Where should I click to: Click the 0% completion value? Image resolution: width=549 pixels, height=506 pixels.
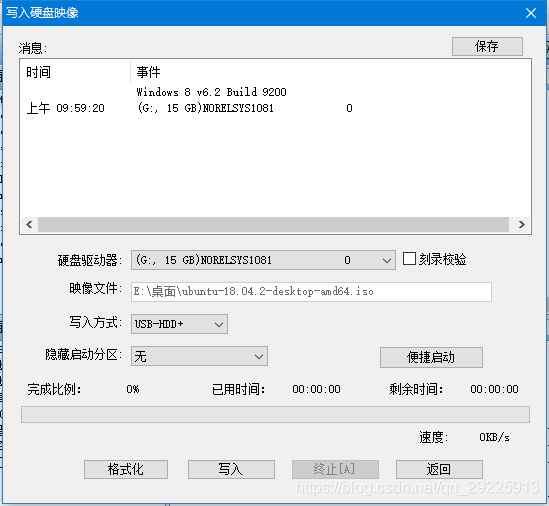[x=133, y=389]
